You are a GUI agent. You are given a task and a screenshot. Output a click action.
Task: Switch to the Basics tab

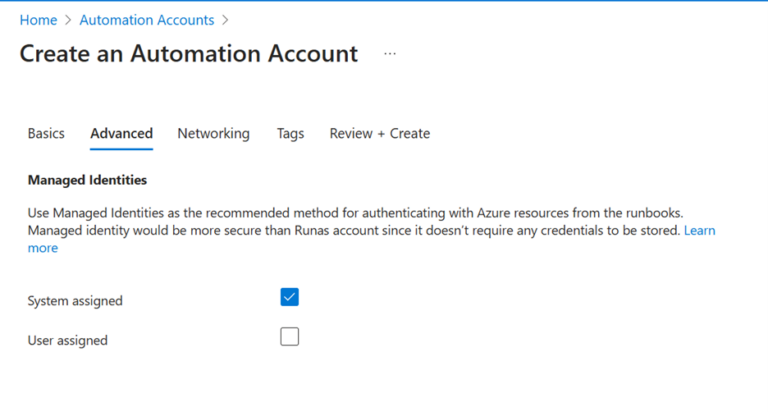pos(46,133)
